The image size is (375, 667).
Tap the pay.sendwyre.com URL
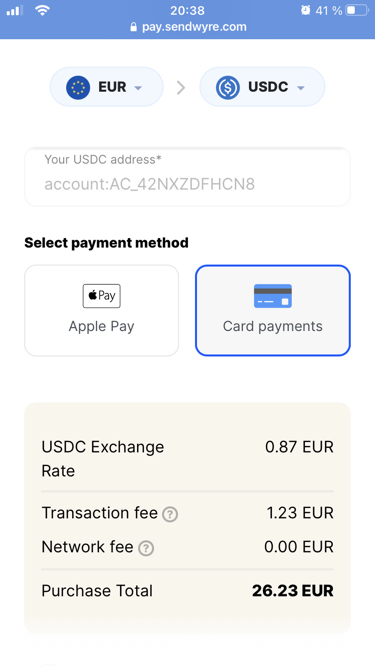click(194, 27)
